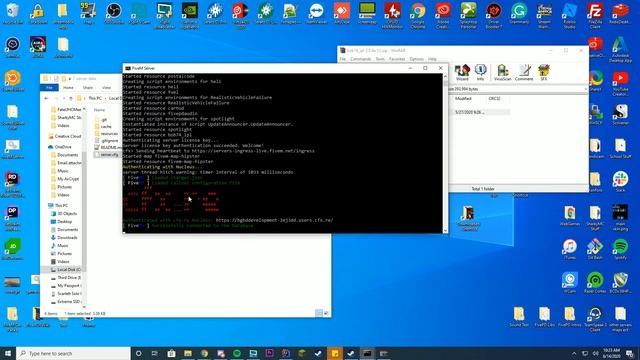Screen dimensions: 640x360
Task: Open the Grammarly desktop shortcut
Action: [x=519, y=14]
